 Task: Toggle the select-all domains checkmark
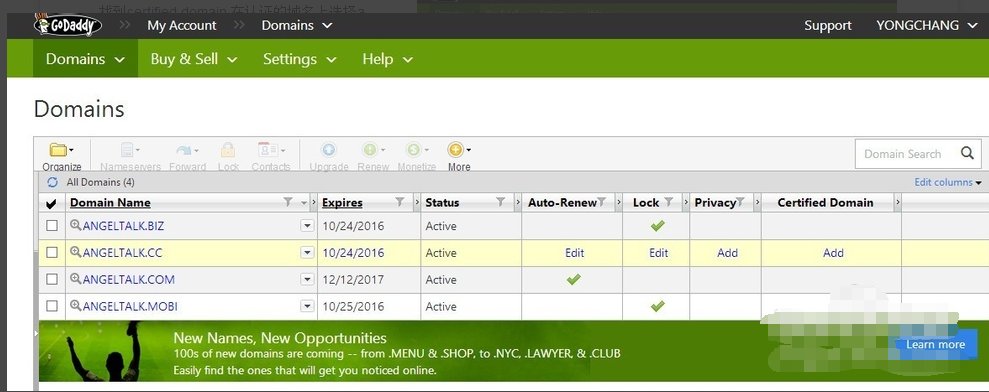[52, 203]
